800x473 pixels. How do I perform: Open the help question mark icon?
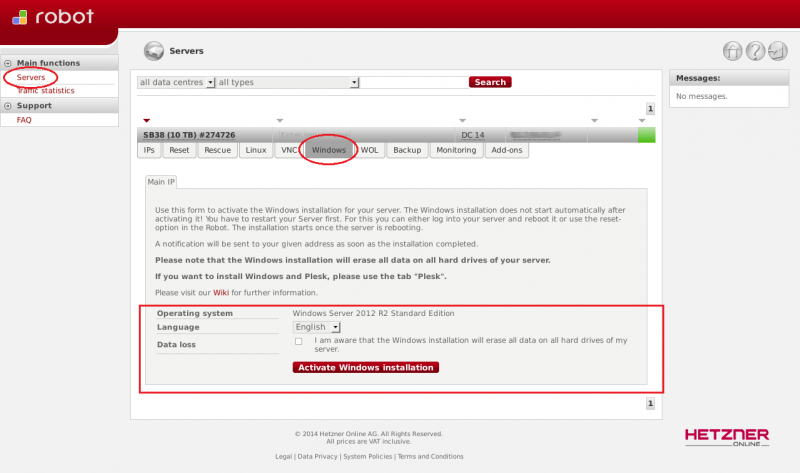[755, 51]
